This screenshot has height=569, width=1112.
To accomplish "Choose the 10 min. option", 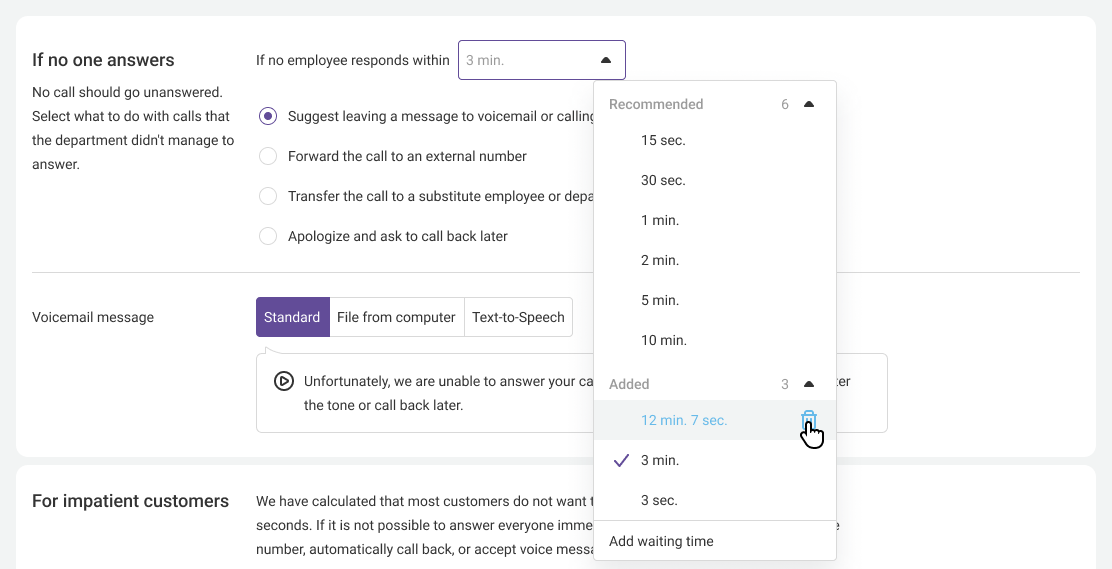I will [664, 340].
